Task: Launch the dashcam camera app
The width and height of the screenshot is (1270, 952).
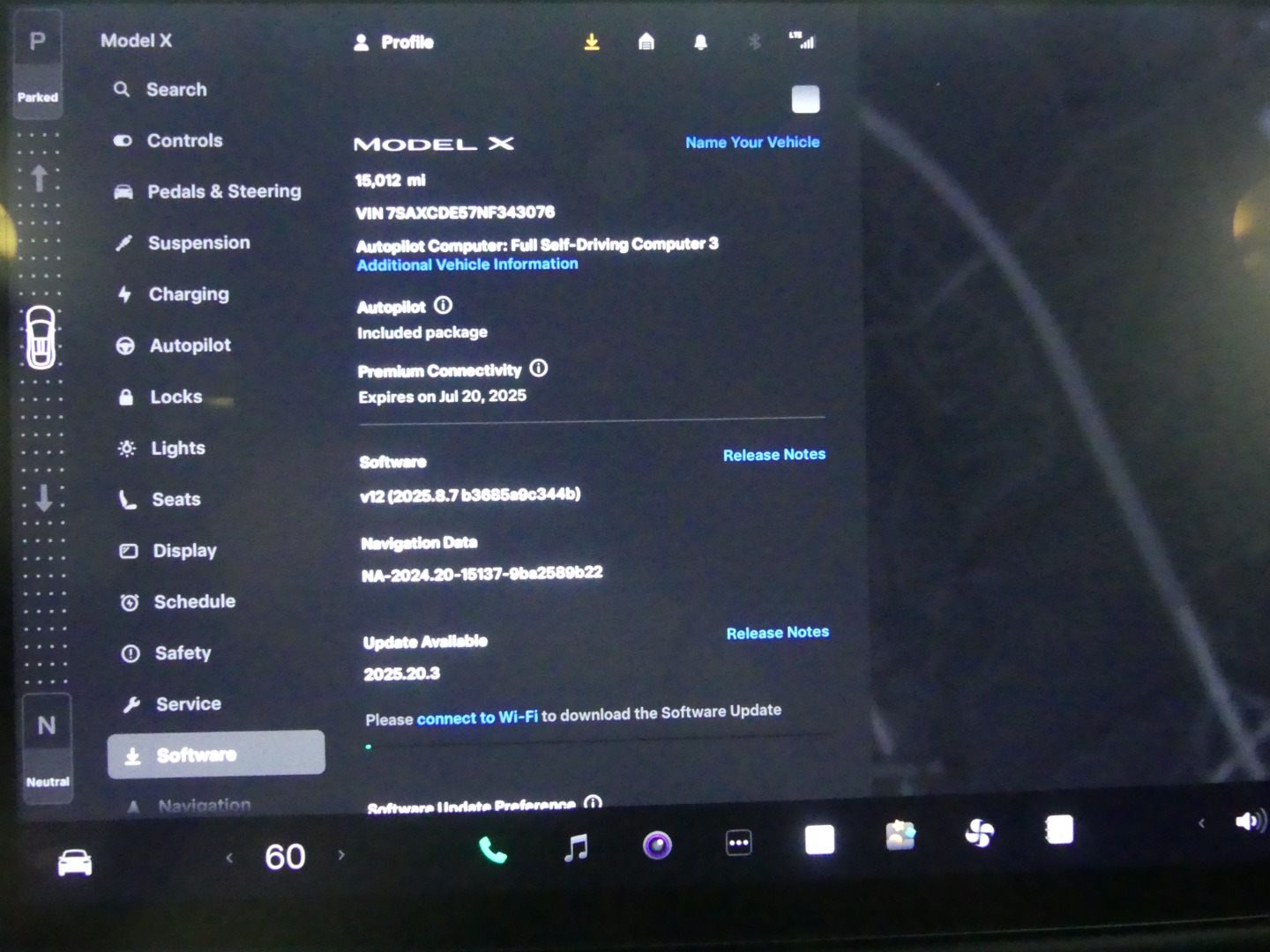Action: pos(656,845)
